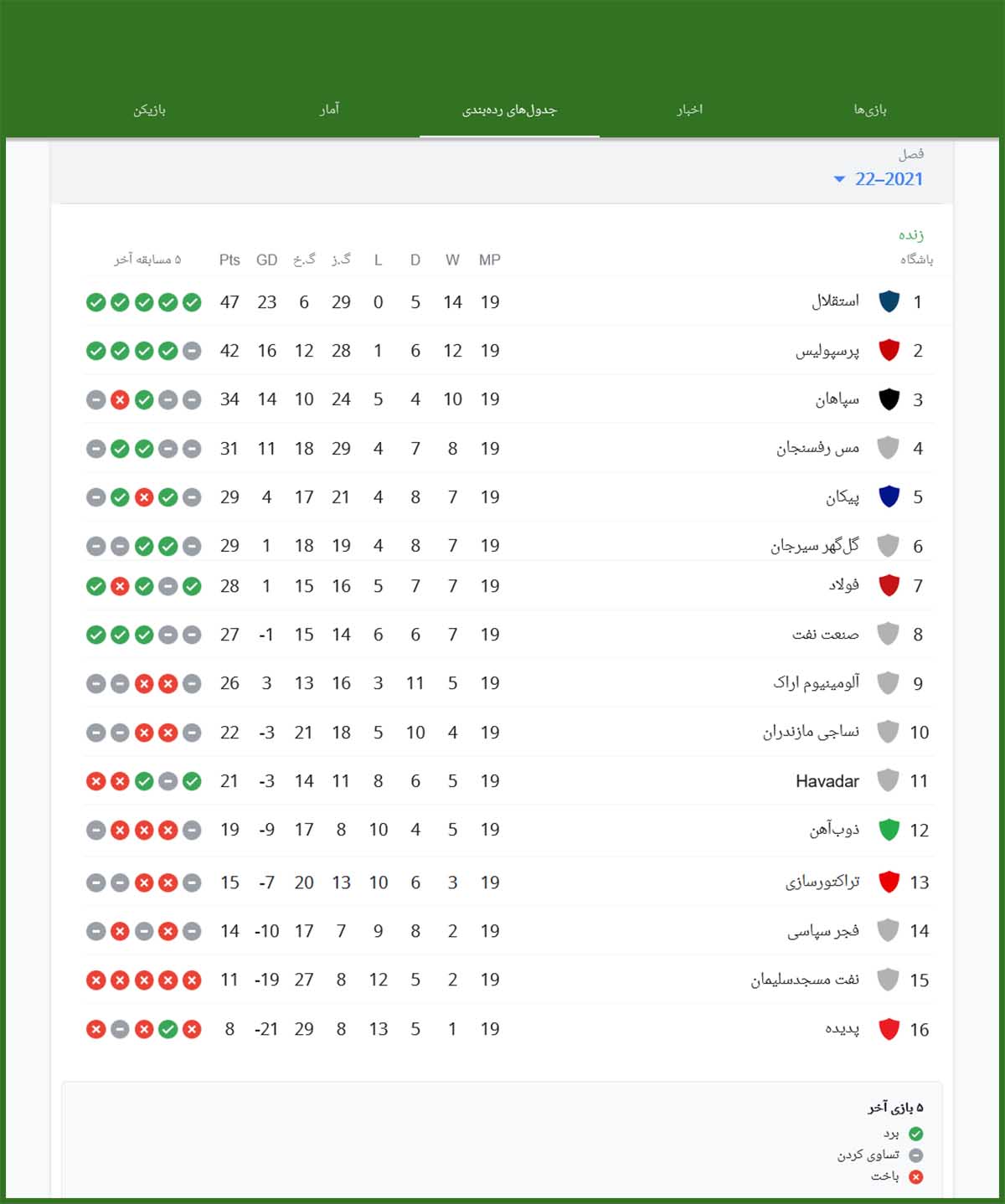This screenshot has width=1005, height=1204.
Task: Click the Pts column header
Action: click(229, 260)
